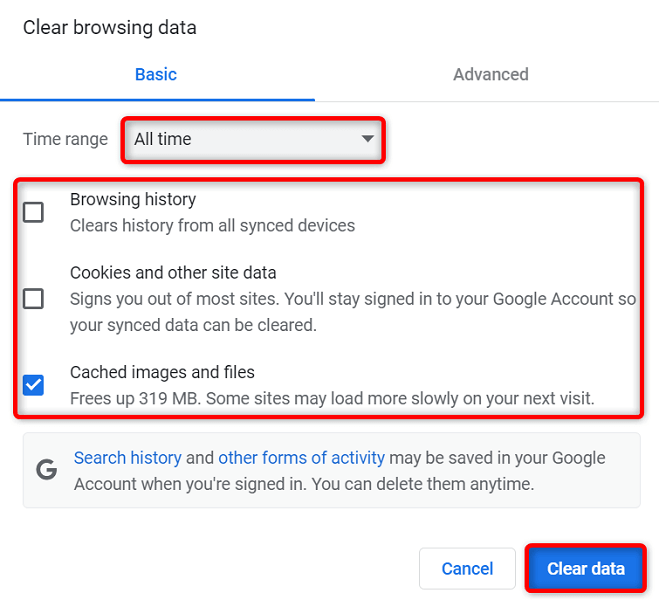This screenshot has width=659, height=600.
Task: Click the Time range label
Action: tap(65, 139)
